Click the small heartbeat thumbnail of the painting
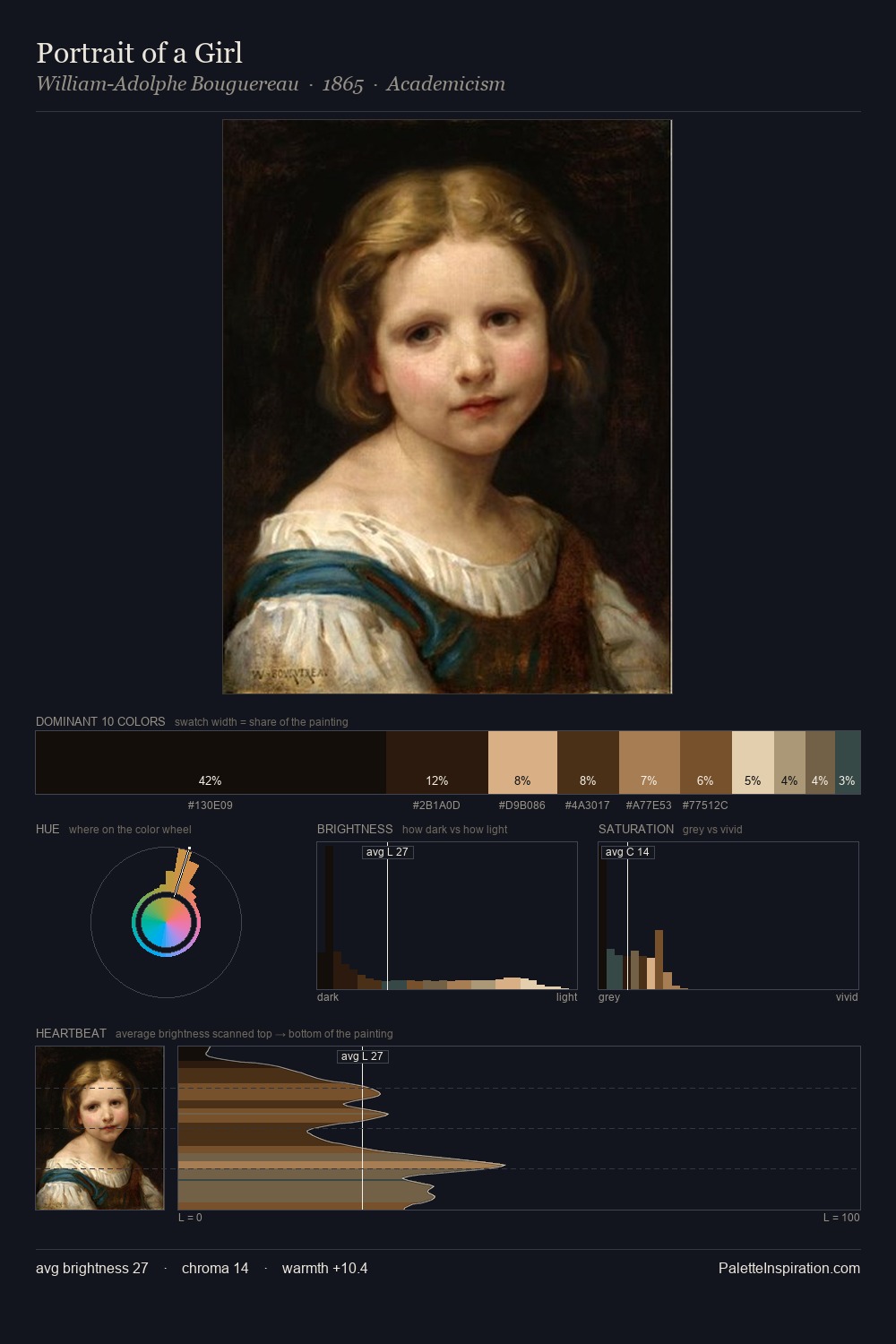Viewport: 896px width, 1344px height. pos(99,1128)
